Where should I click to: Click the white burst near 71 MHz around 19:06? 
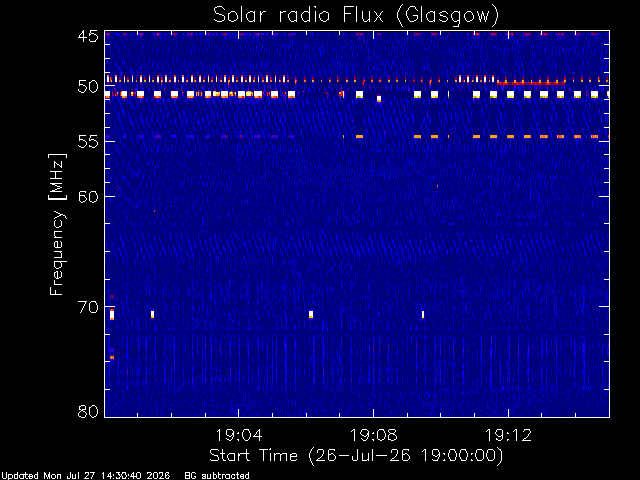(x=311, y=314)
